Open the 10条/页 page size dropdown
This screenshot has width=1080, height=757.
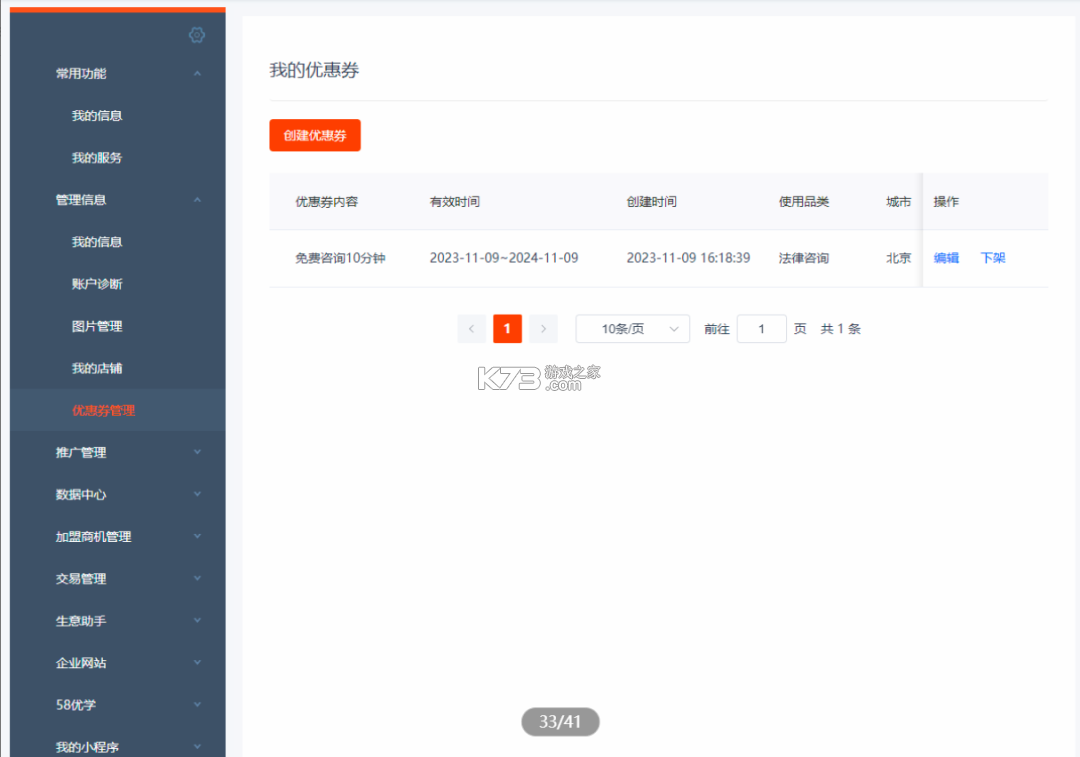click(632, 328)
